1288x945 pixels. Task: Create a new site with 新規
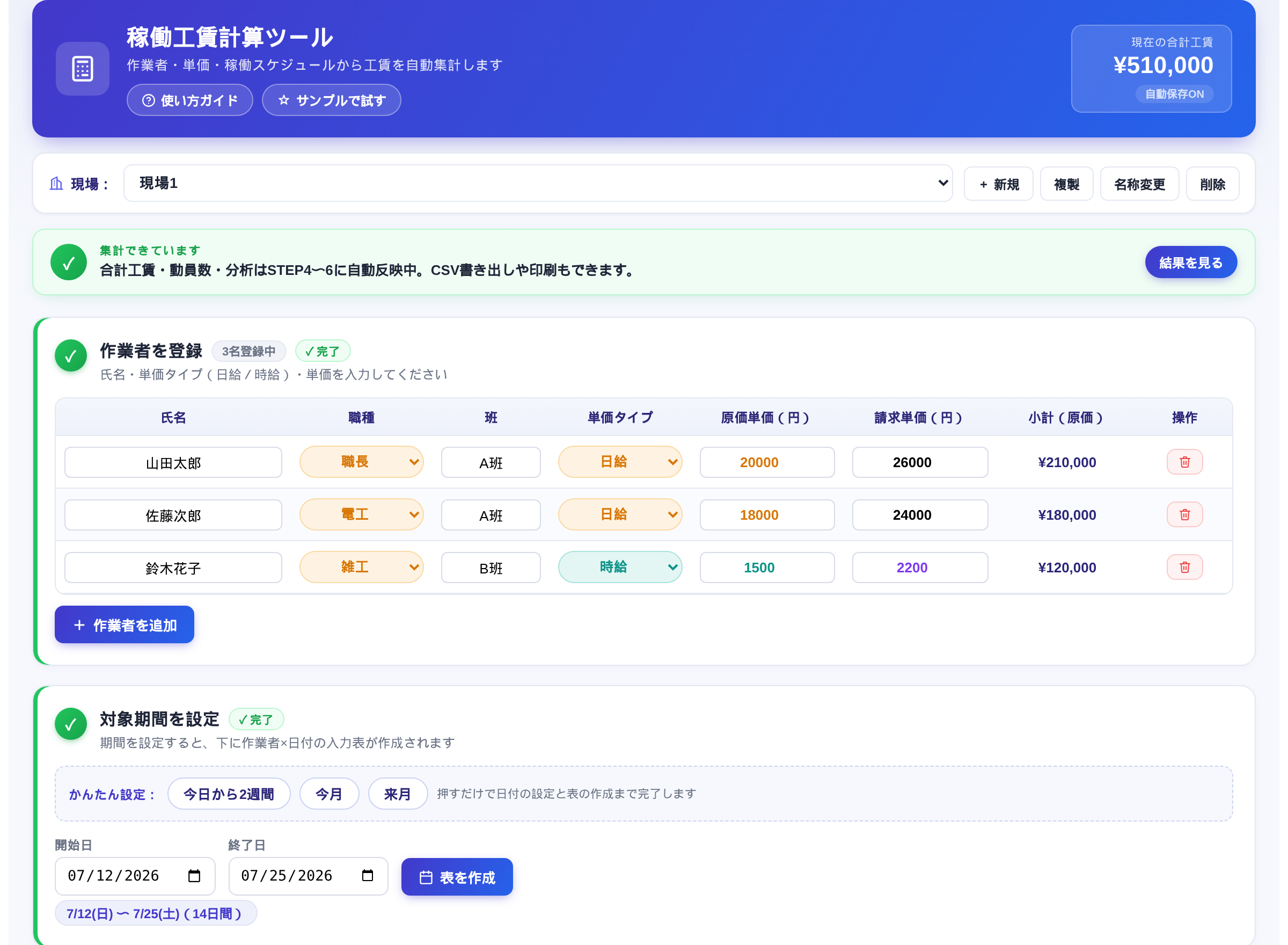click(x=998, y=184)
